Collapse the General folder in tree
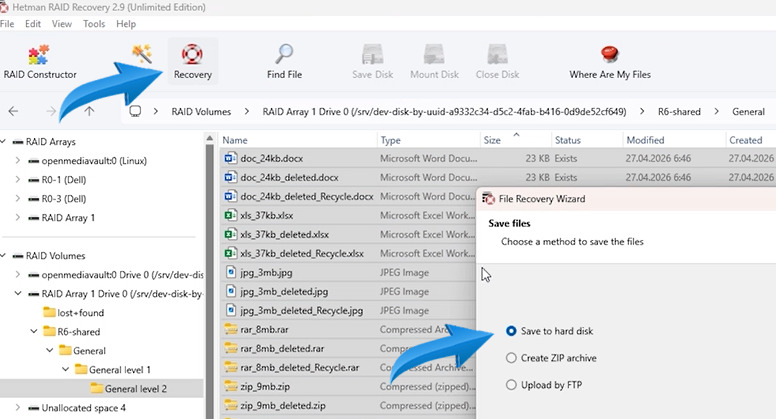Viewport: 776px width, 419px height. pyautogui.click(x=49, y=350)
